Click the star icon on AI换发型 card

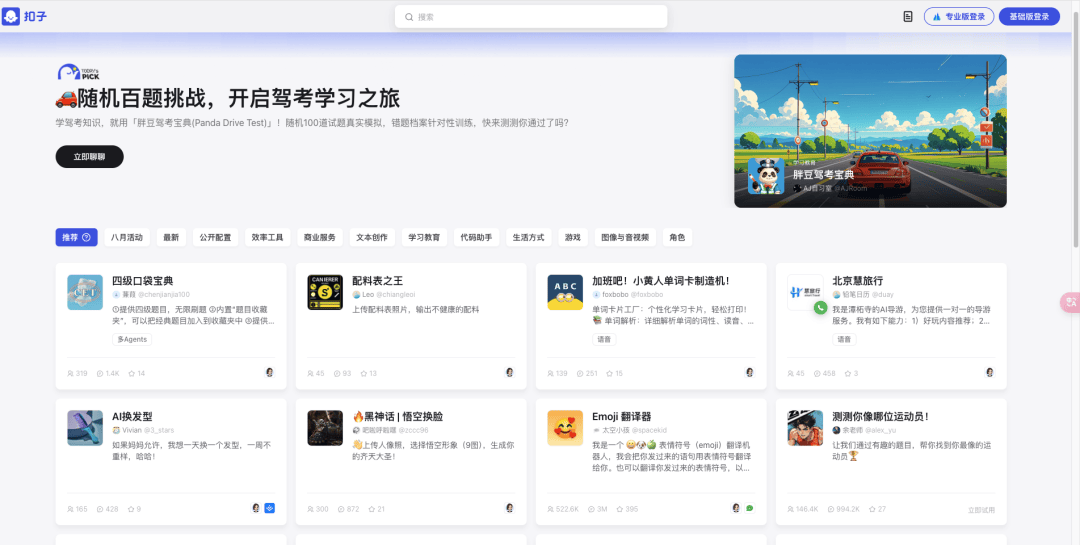point(130,509)
